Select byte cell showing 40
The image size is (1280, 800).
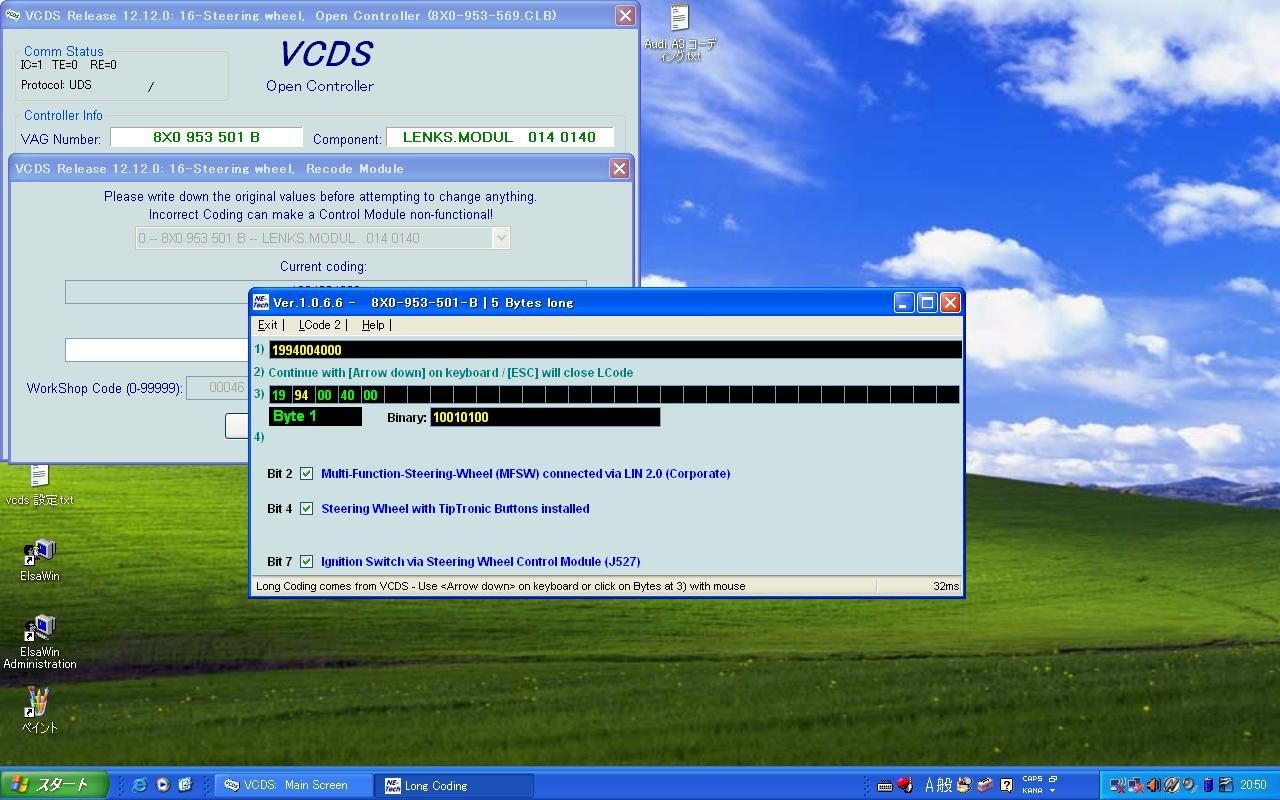point(348,395)
